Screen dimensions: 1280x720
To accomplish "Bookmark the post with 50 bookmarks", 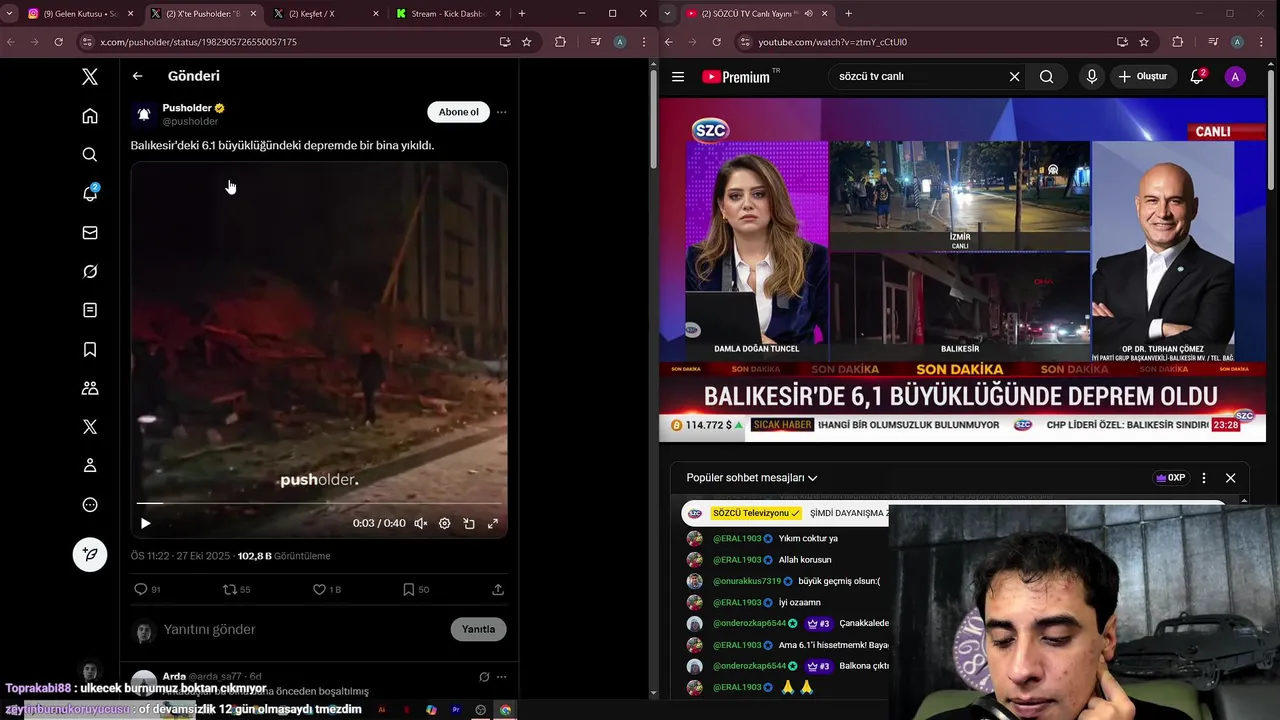I will [415, 590].
